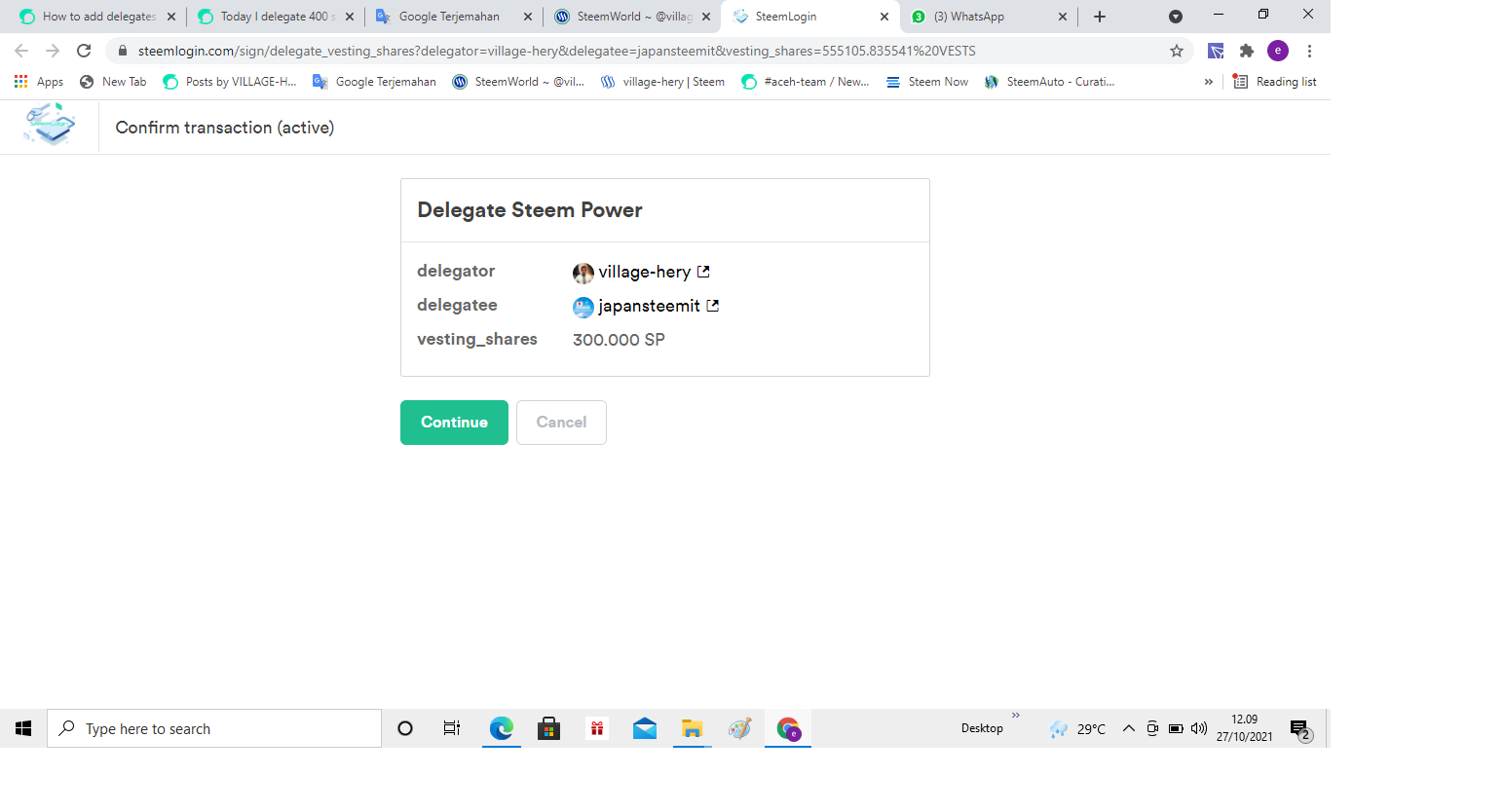Open the Steem Now bookmark

[x=927, y=82]
